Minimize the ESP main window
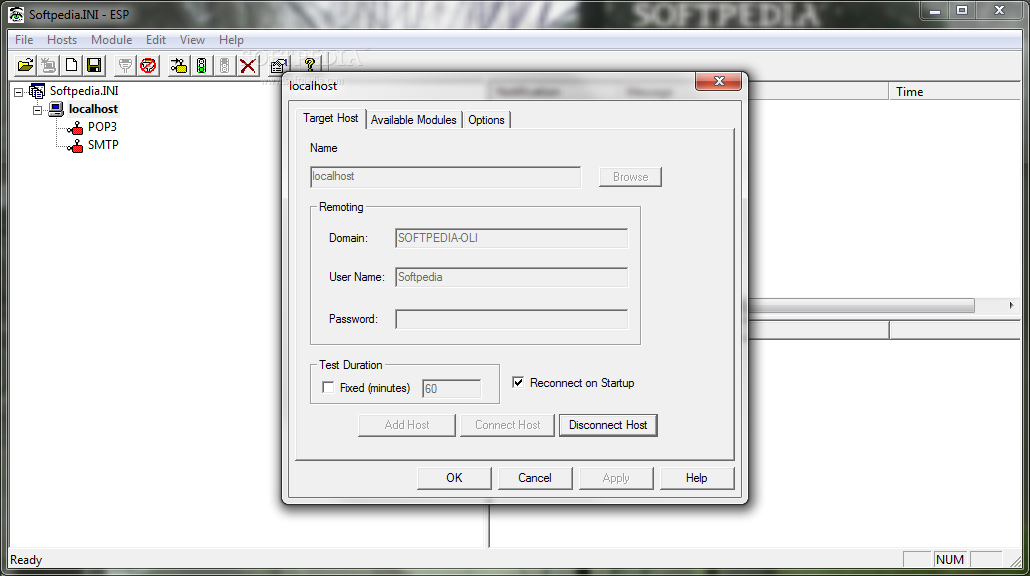Screen dimensions: 1030x576 (935, 11)
